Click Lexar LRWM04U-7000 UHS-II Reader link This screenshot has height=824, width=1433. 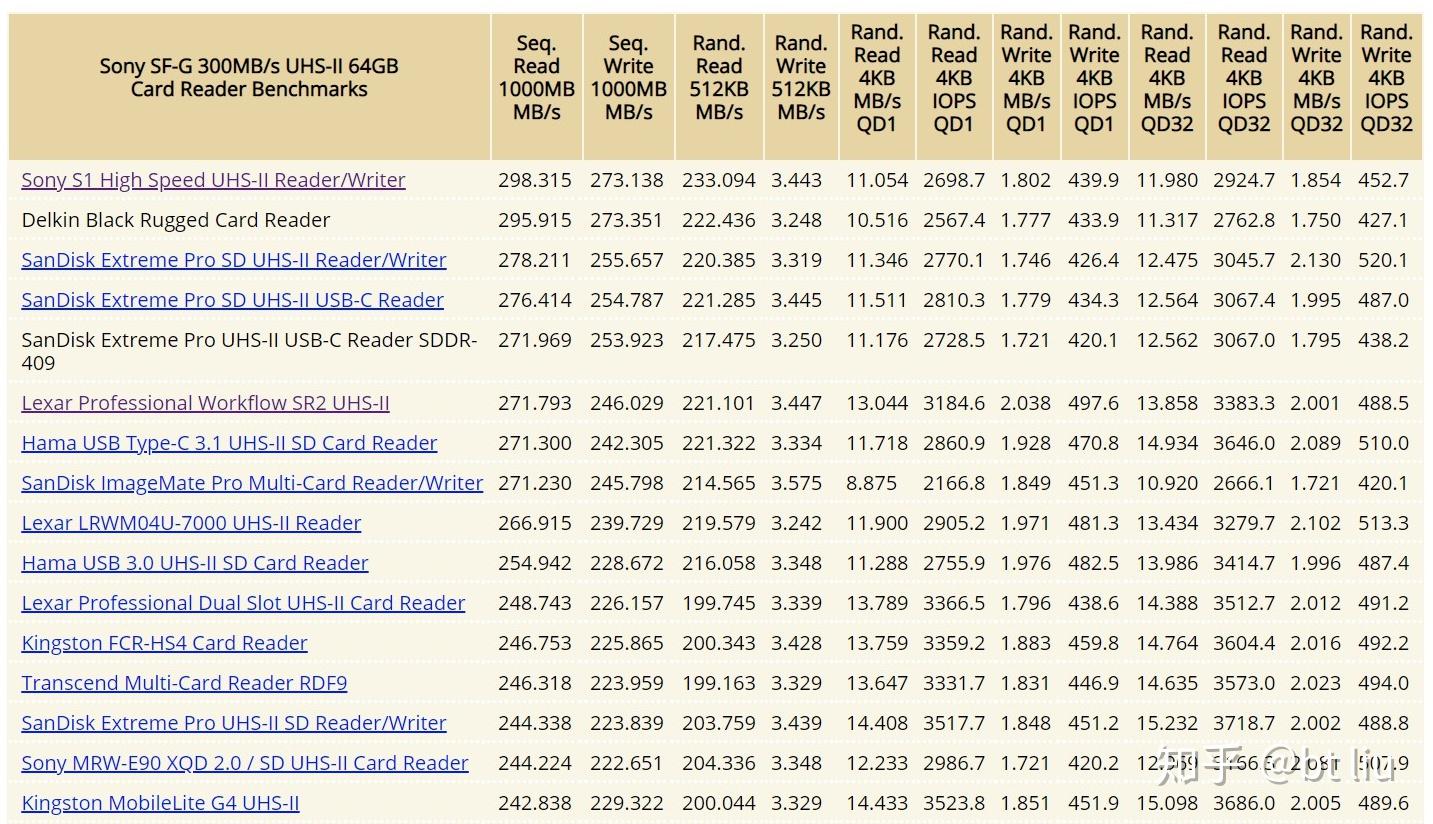coord(191,523)
